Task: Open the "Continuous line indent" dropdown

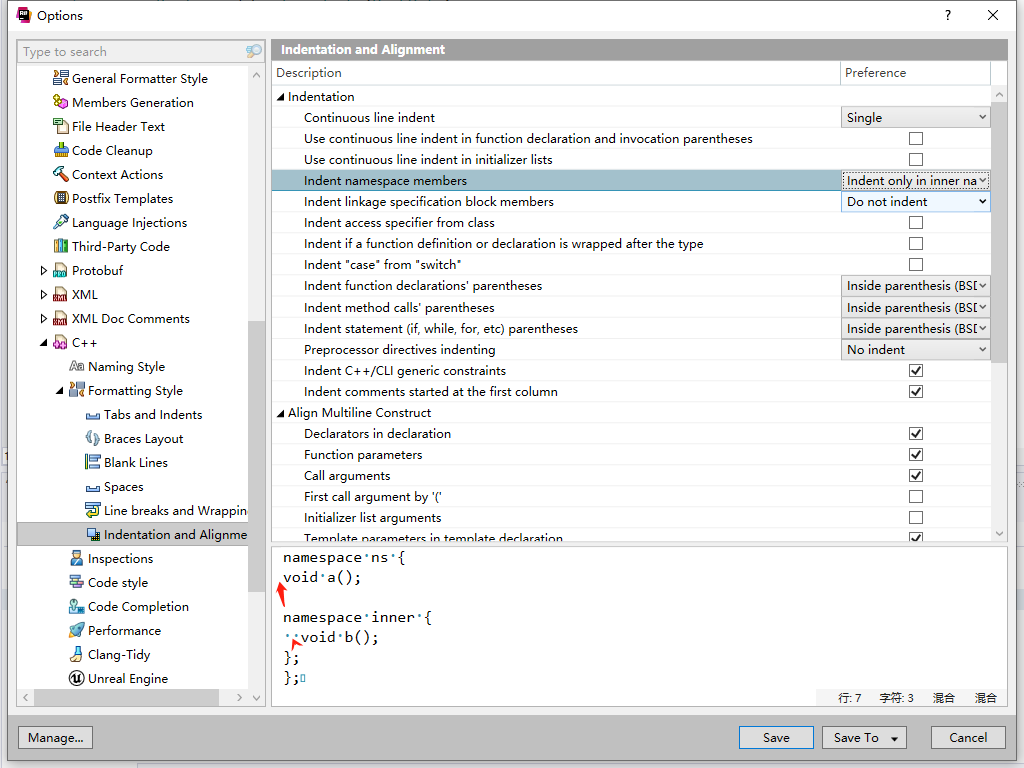Action: pyautogui.click(x=914, y=117)
